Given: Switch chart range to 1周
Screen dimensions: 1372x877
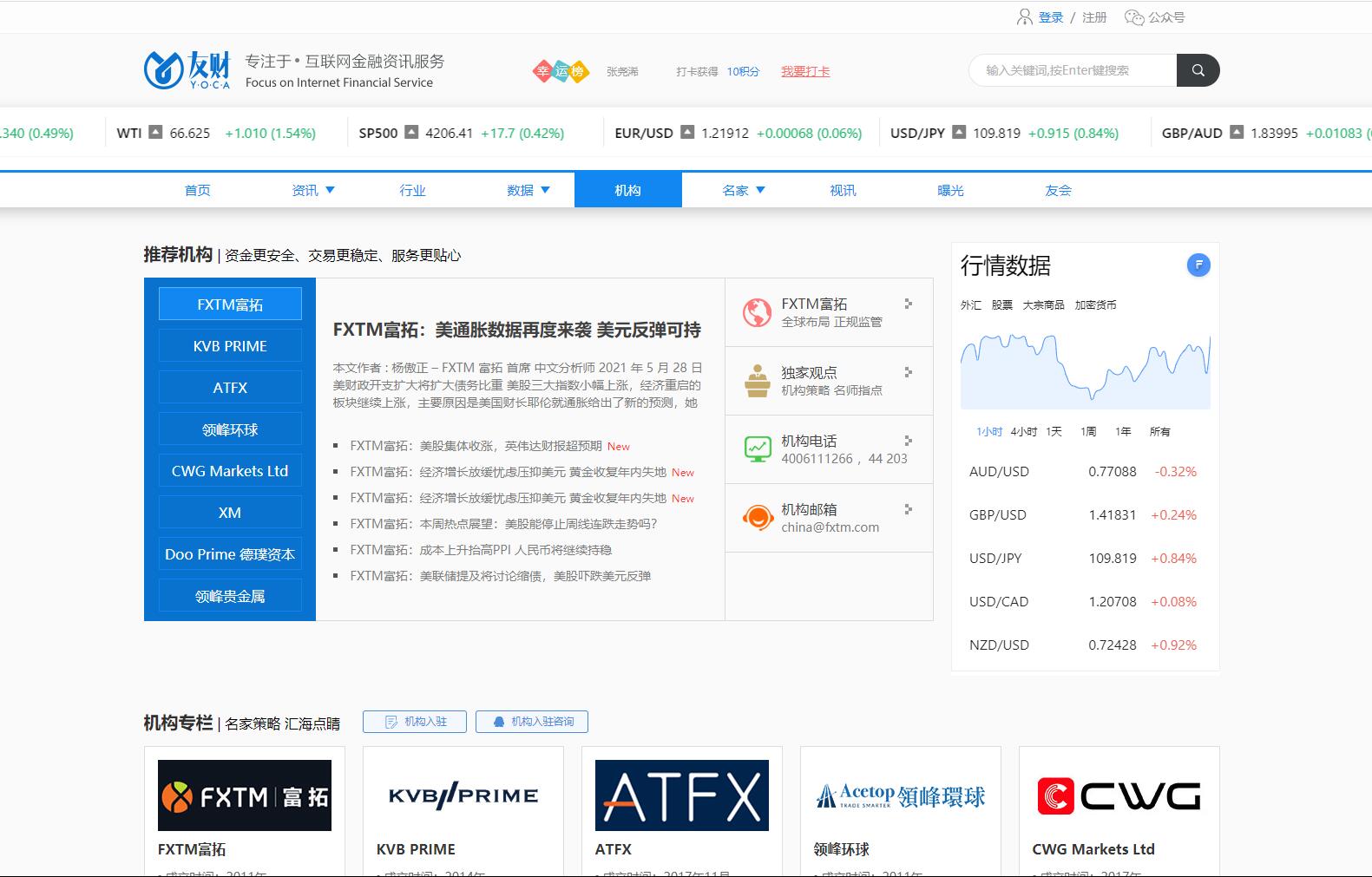Looking at the screenshot, I should pyautogui.click(x=1088, y=432).
